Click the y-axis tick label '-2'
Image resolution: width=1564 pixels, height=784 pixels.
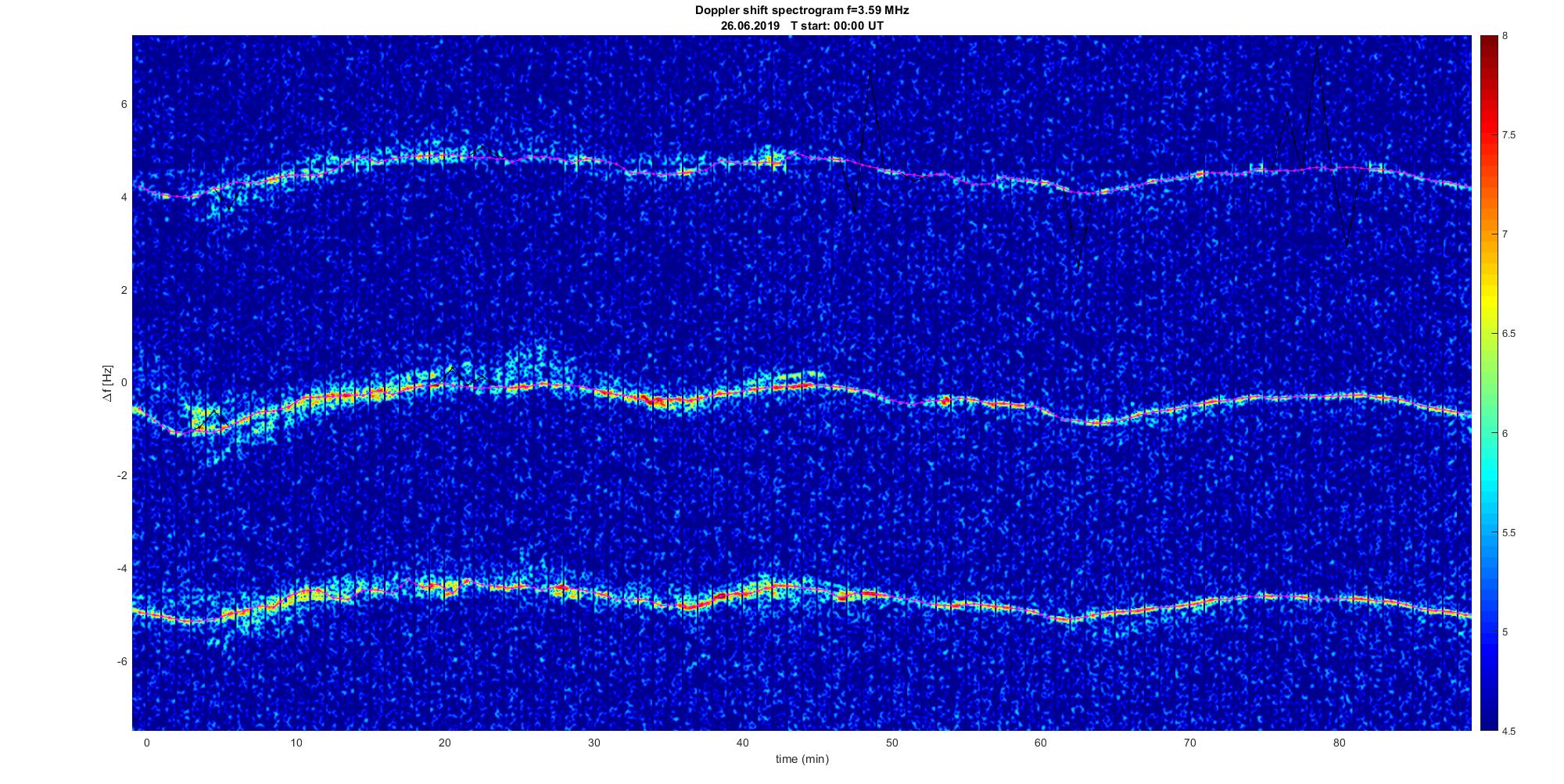122,476
